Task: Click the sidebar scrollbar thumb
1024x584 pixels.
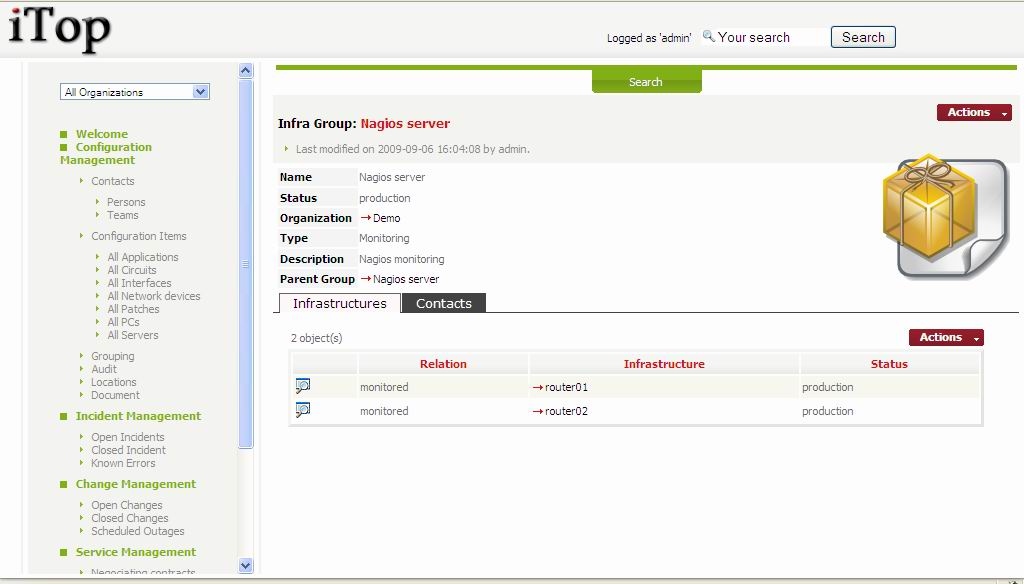Action: tap(246, 263)
